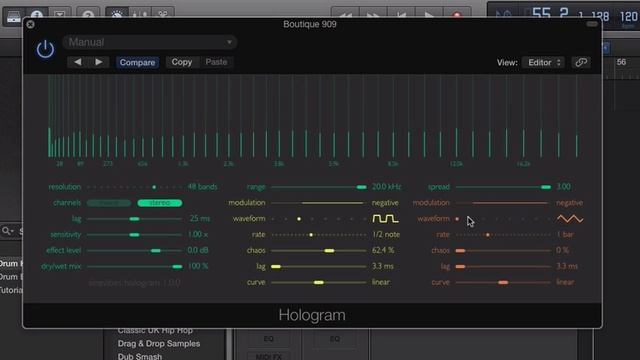Click the triangle waveform icon

pyautogui.click(x=570, y=219)
